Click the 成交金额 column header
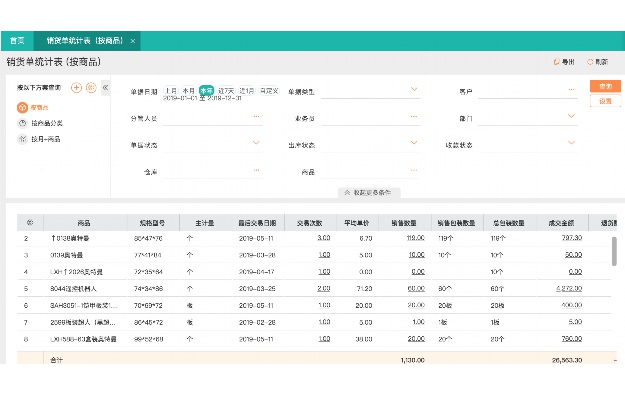This screenshot has width=625, height=395. pyautogui.click(x=562, y=223)
